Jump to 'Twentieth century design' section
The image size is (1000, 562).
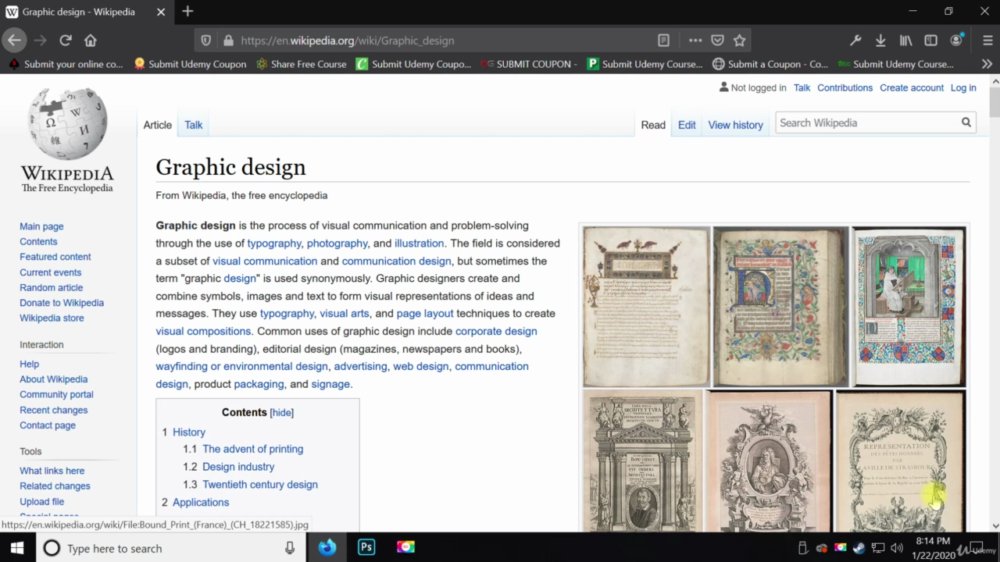pos(260,484)
